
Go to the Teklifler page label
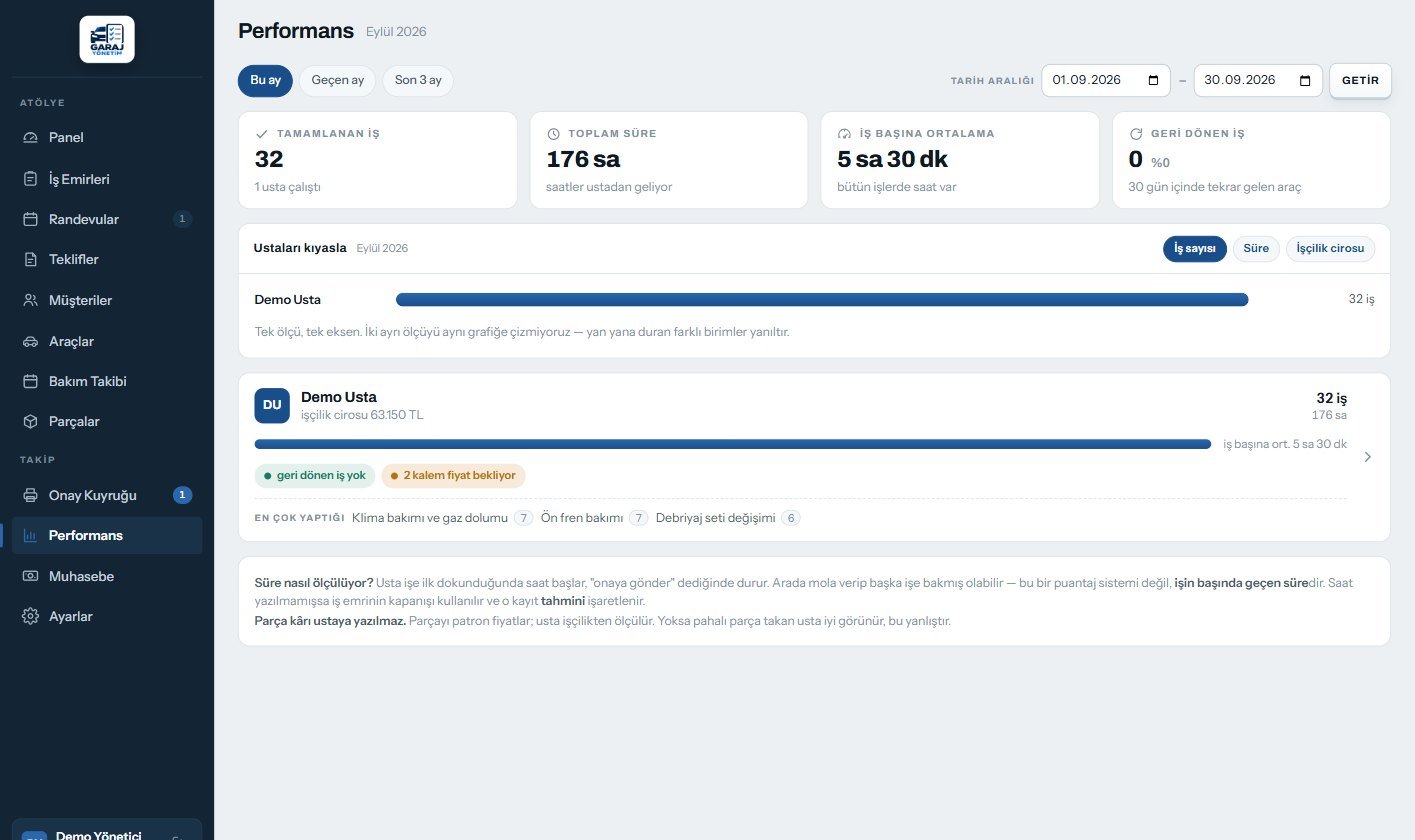(x=74, y=259)
